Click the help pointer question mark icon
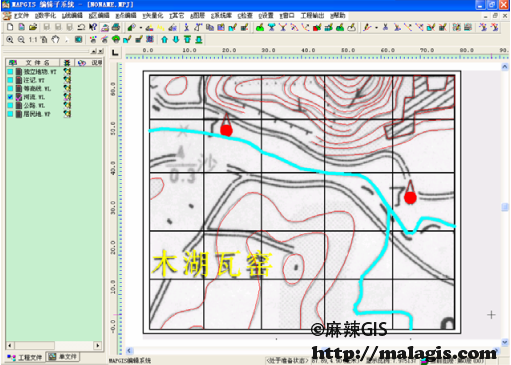This screenshot has width=511, height=365. 93,27
